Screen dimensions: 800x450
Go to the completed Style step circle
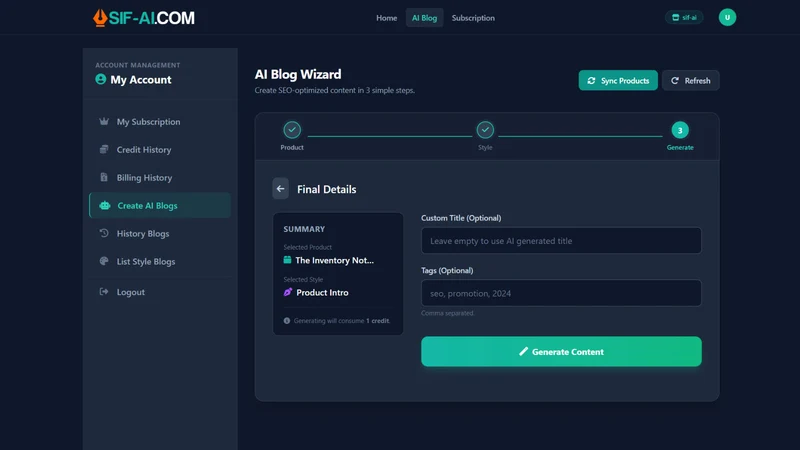(x=485, y=130)
